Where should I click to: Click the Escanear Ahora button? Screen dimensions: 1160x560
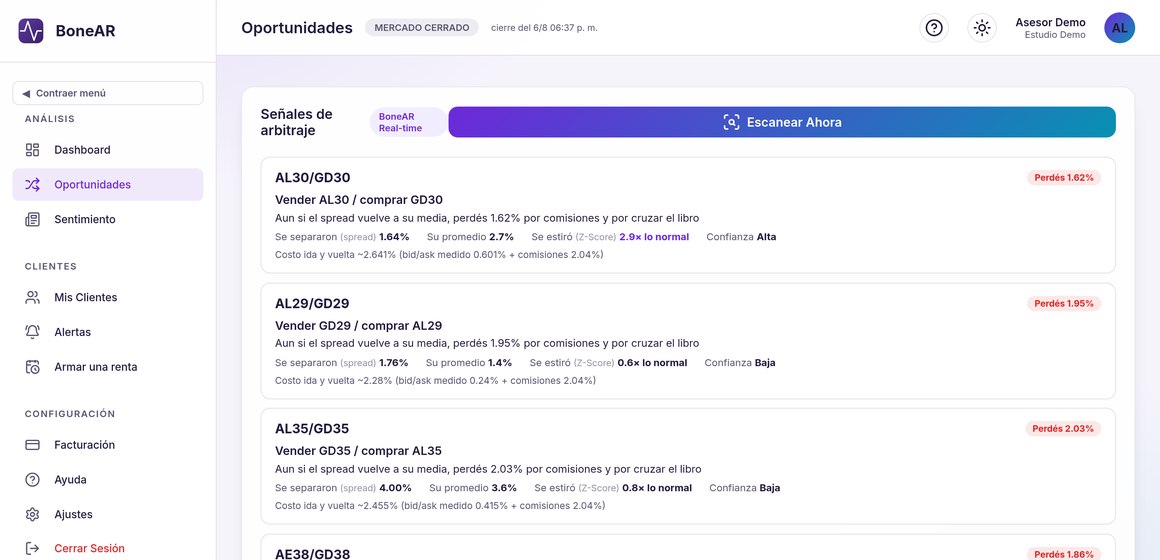click(782, 123)
